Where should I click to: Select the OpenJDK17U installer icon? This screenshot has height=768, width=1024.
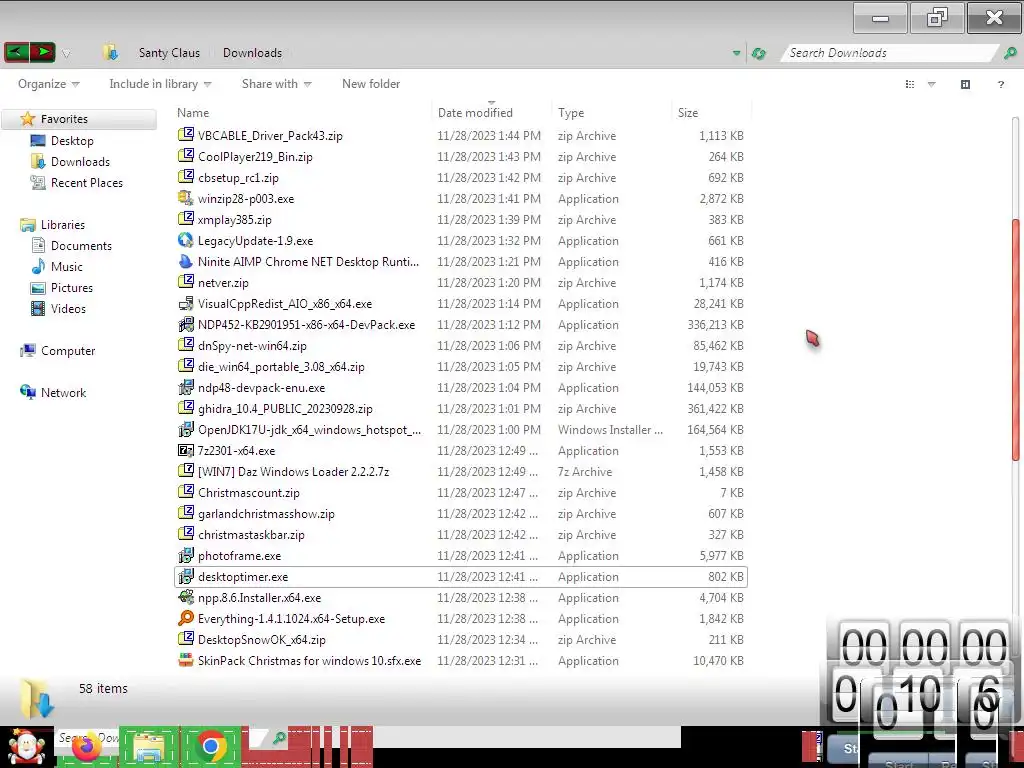186,429
